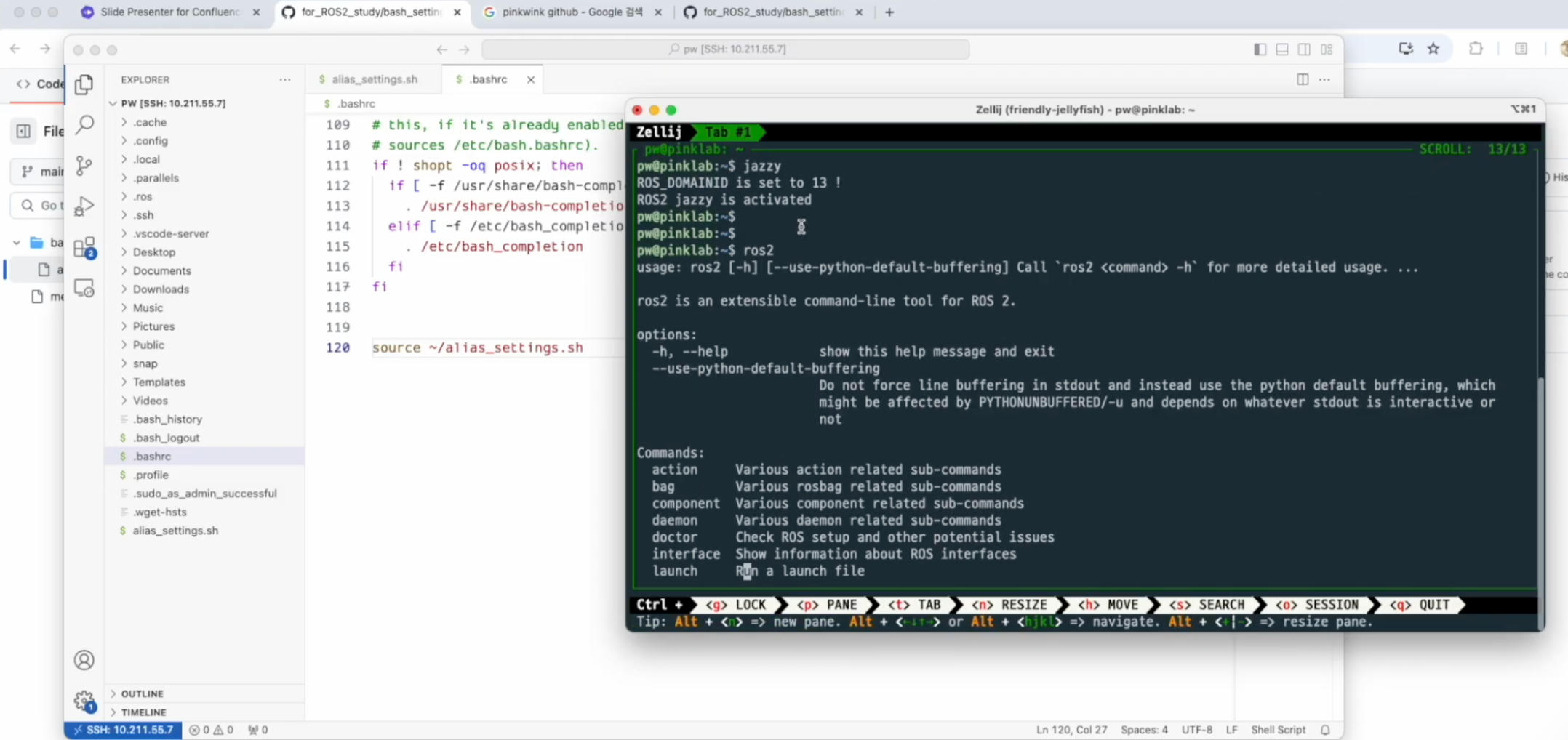Screen dimensions: 1568x740
Task: Expand the Templates folder
Action: tap(159, 382)
